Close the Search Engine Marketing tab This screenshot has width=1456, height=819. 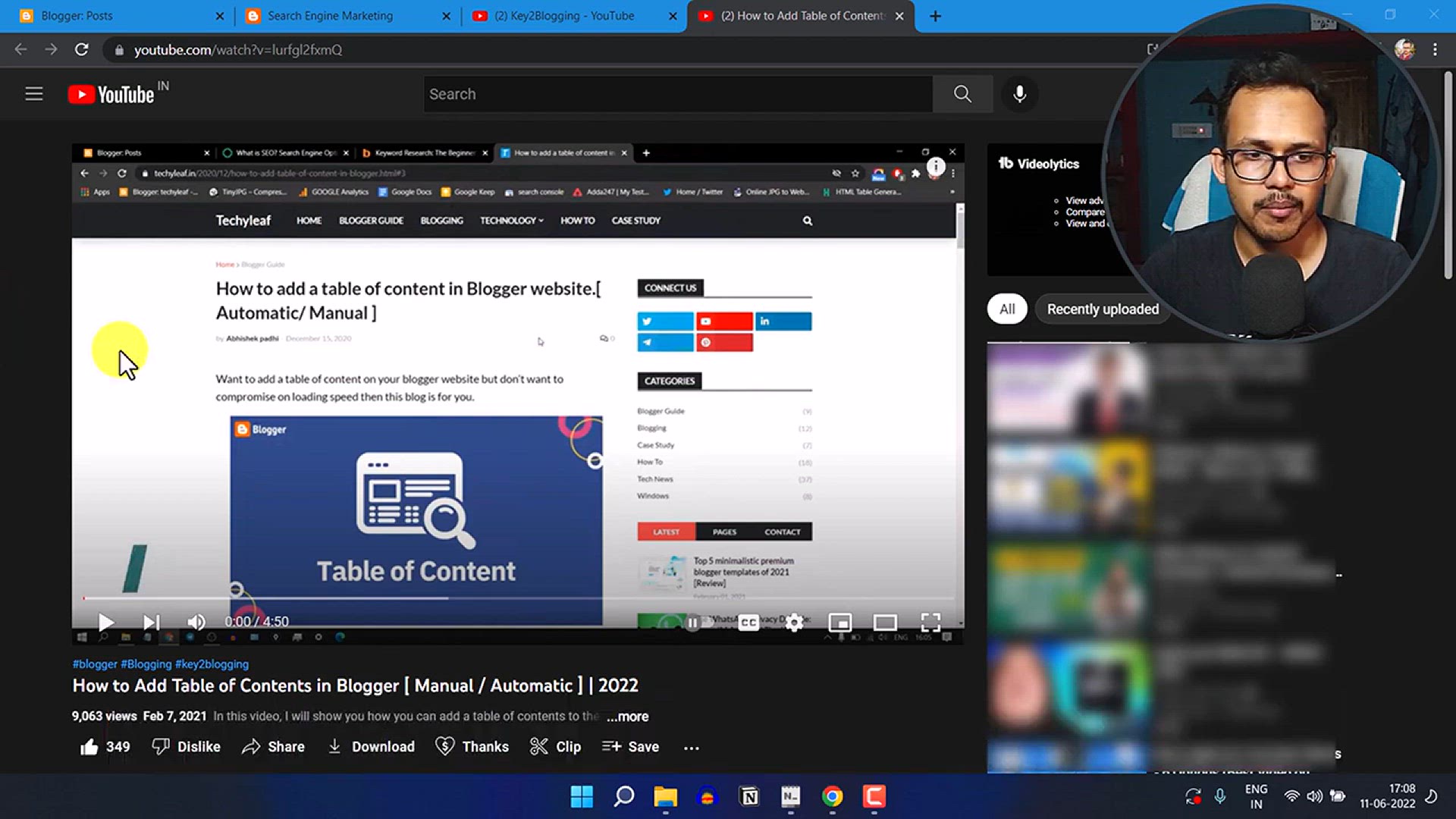click(x=446, y=16)
